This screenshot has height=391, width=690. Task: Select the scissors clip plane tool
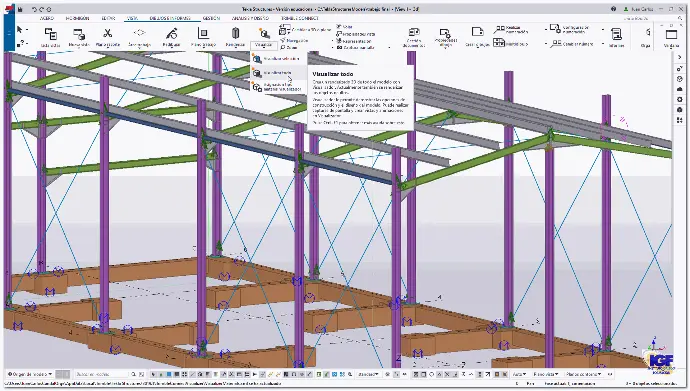[107, 33]
